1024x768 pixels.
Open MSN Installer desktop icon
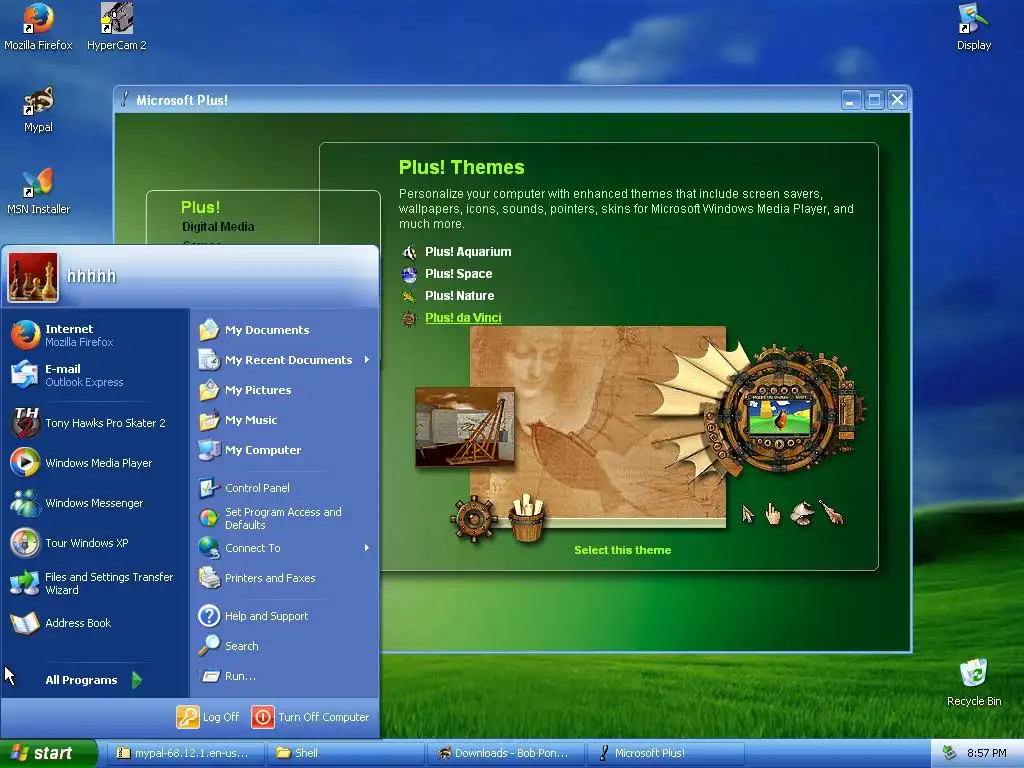point(38,191)
